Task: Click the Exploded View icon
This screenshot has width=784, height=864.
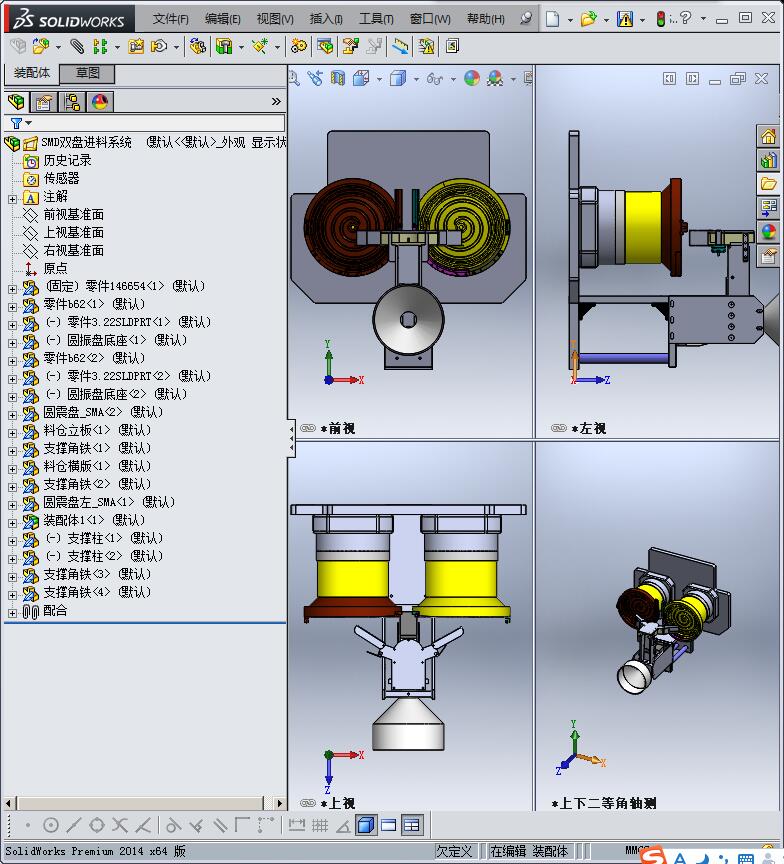Action: 350,46
